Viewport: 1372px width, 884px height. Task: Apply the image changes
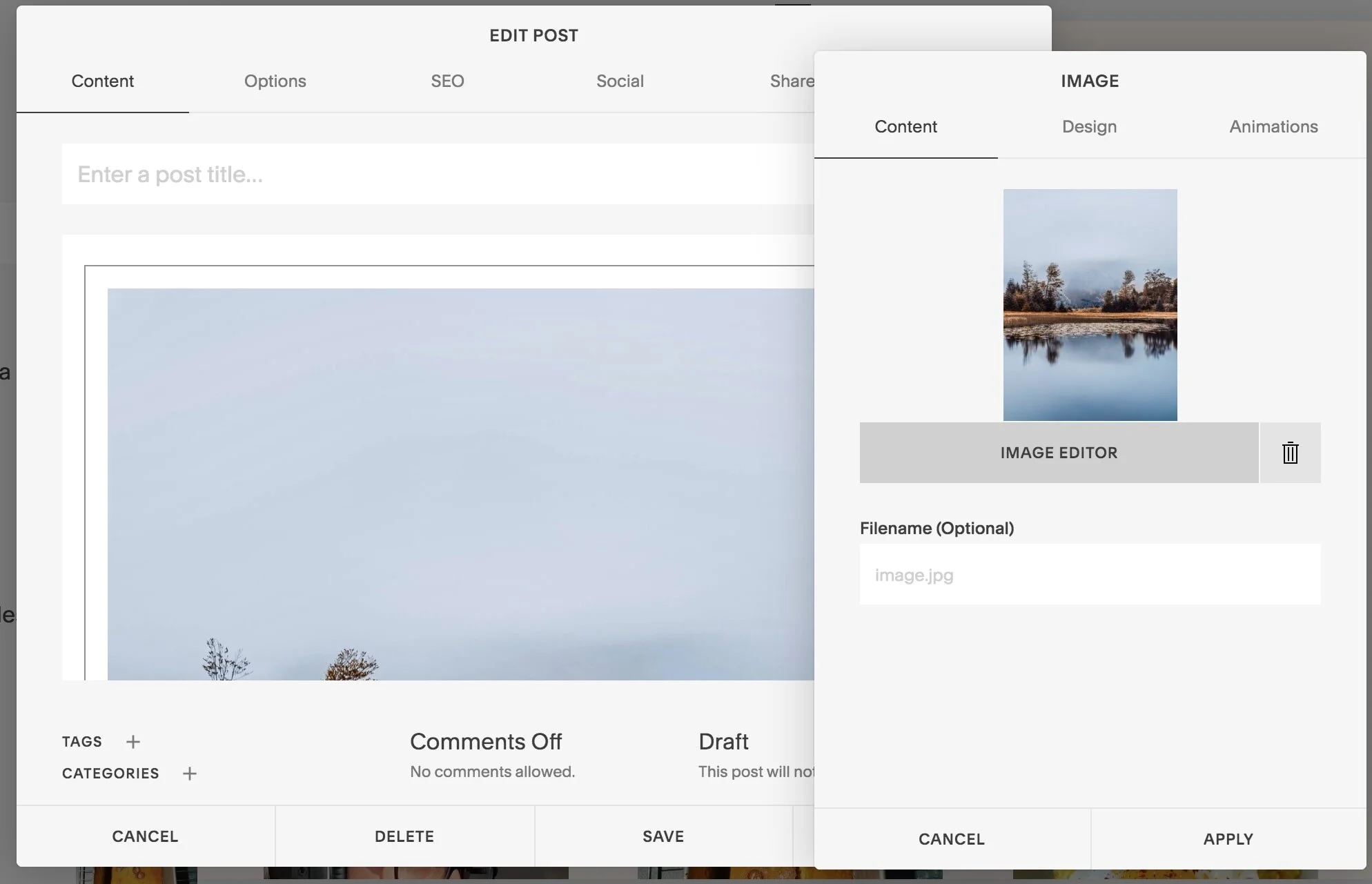1228,839
